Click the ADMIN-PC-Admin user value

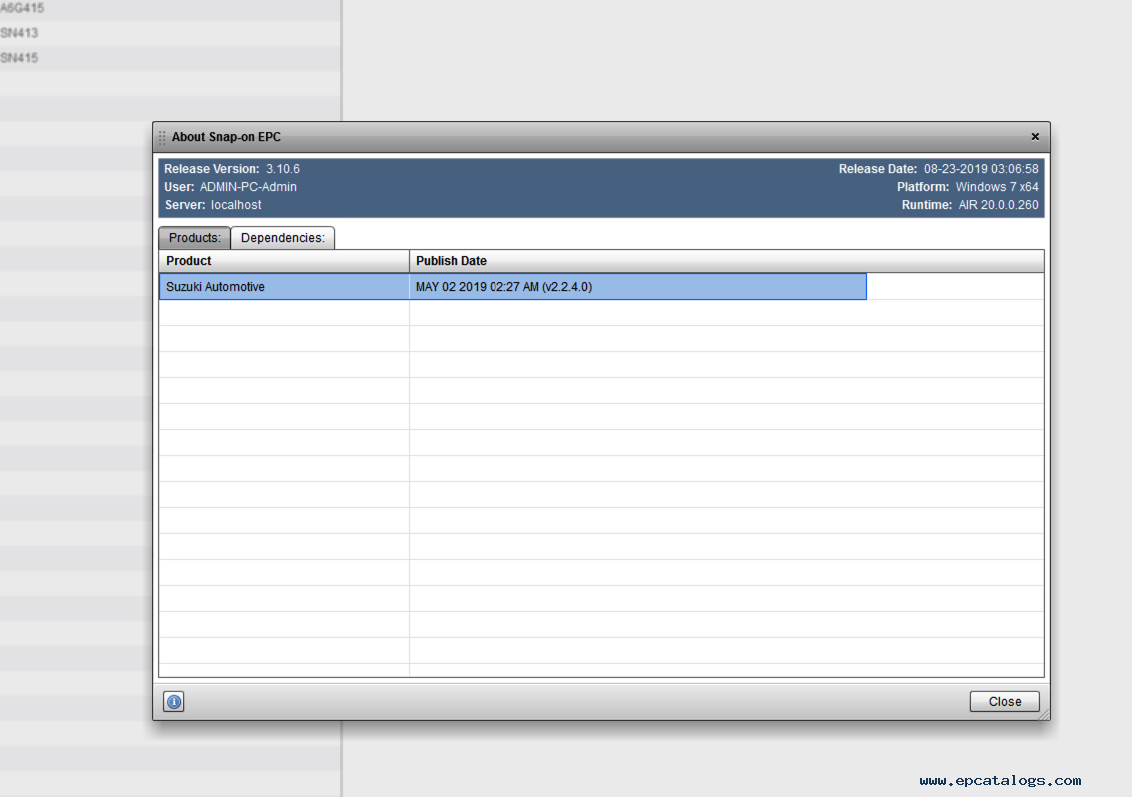248,187
